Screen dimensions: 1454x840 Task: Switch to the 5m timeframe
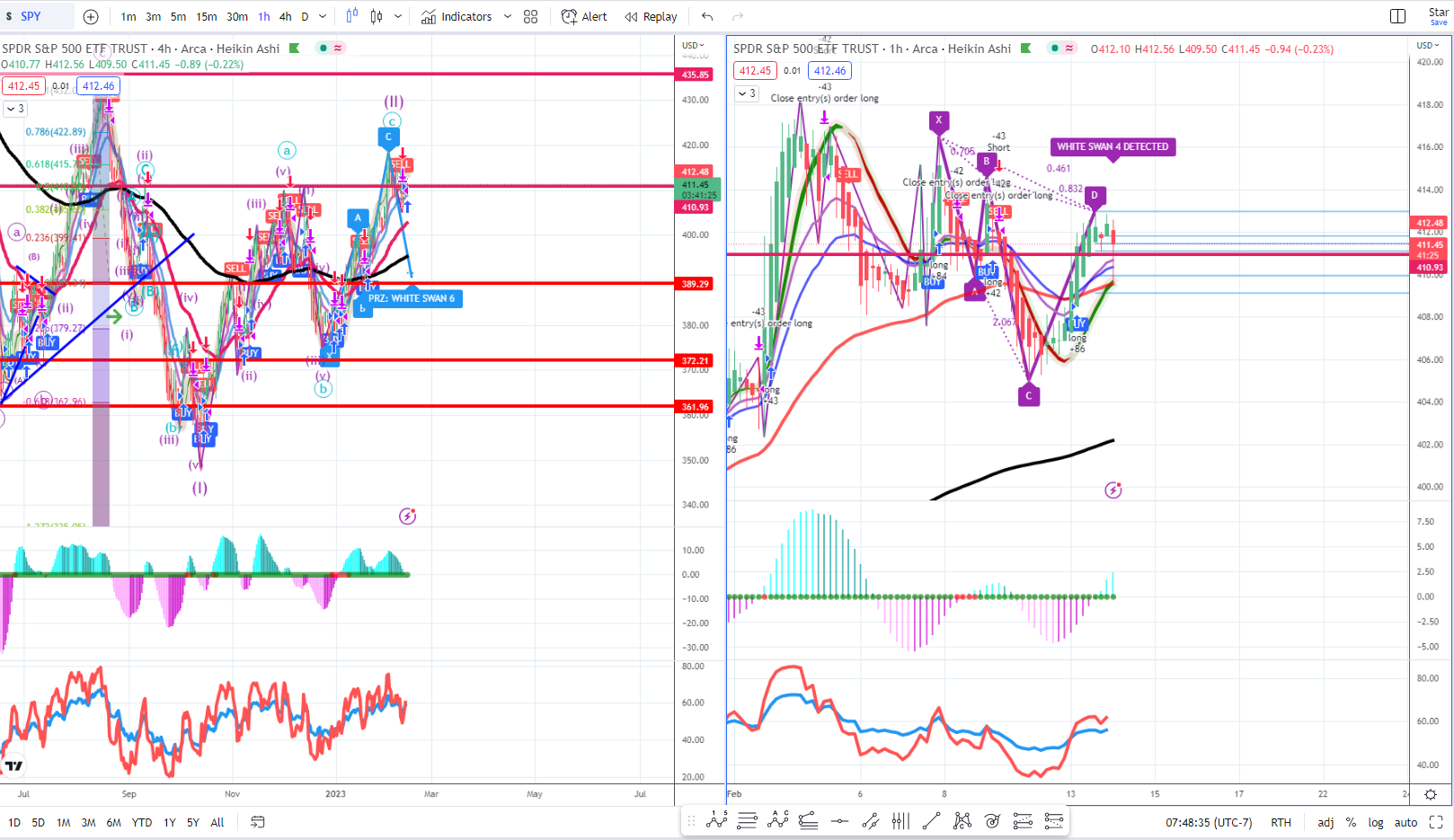pyautogui.click(x=178, y=16)
